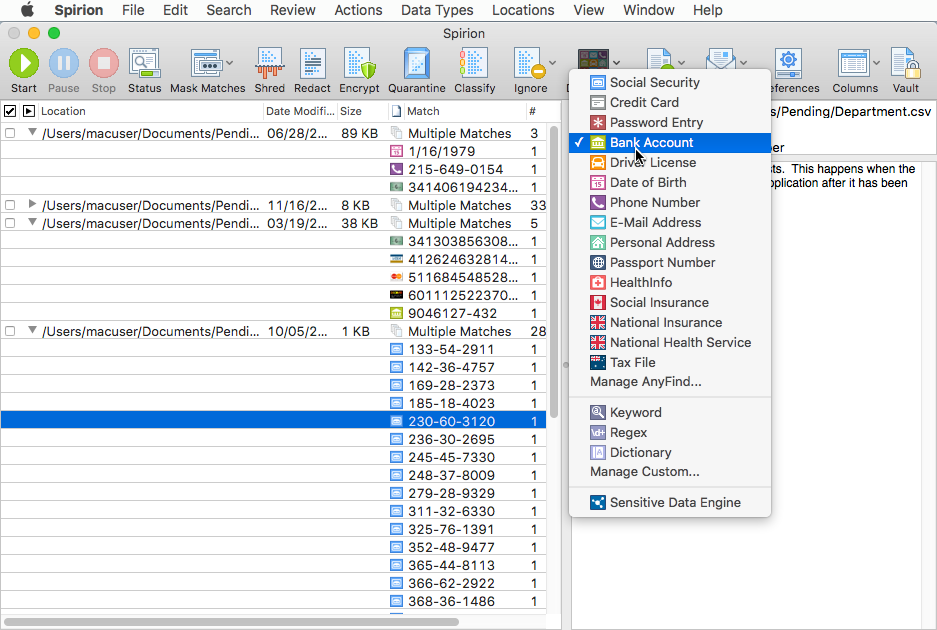Open the Locations menu
Screen dimensions: 937x630
pos(523,10)
